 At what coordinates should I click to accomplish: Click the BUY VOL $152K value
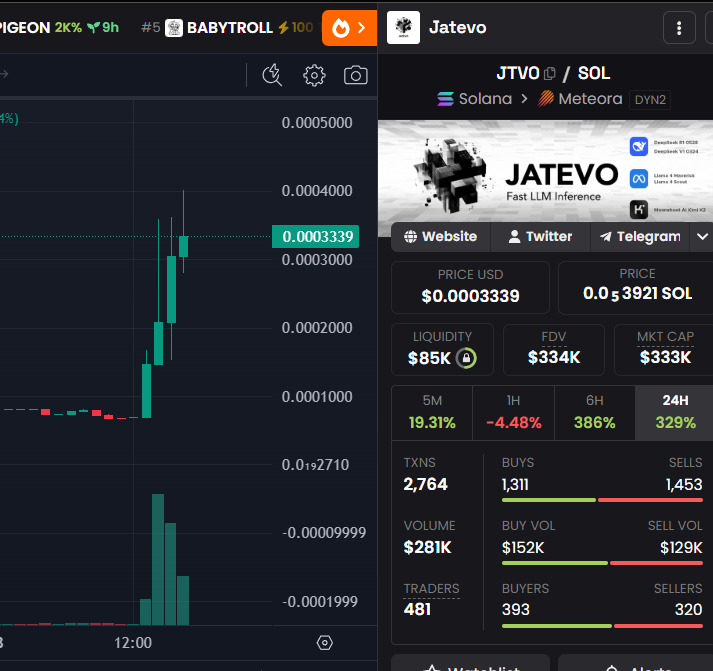(x=523, y=548)
